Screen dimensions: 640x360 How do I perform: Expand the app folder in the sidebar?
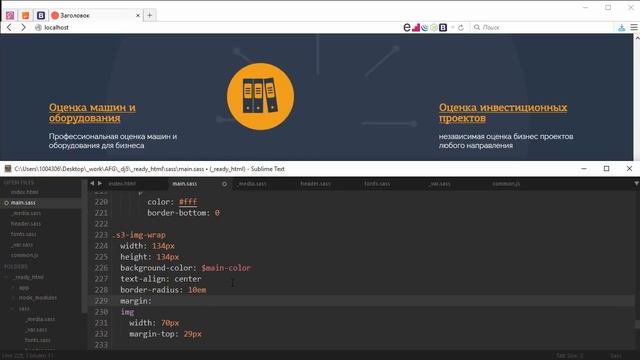[x=13, y=288]
